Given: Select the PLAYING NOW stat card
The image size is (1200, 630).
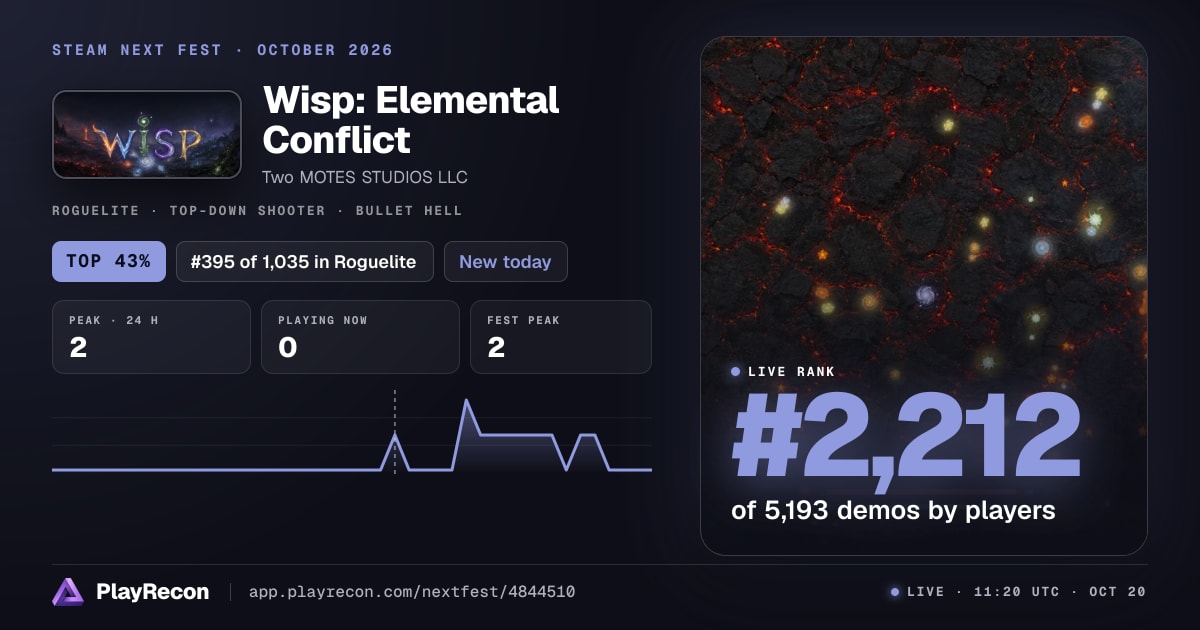Looking at the screenshot, I should click(x=360, y=337).
